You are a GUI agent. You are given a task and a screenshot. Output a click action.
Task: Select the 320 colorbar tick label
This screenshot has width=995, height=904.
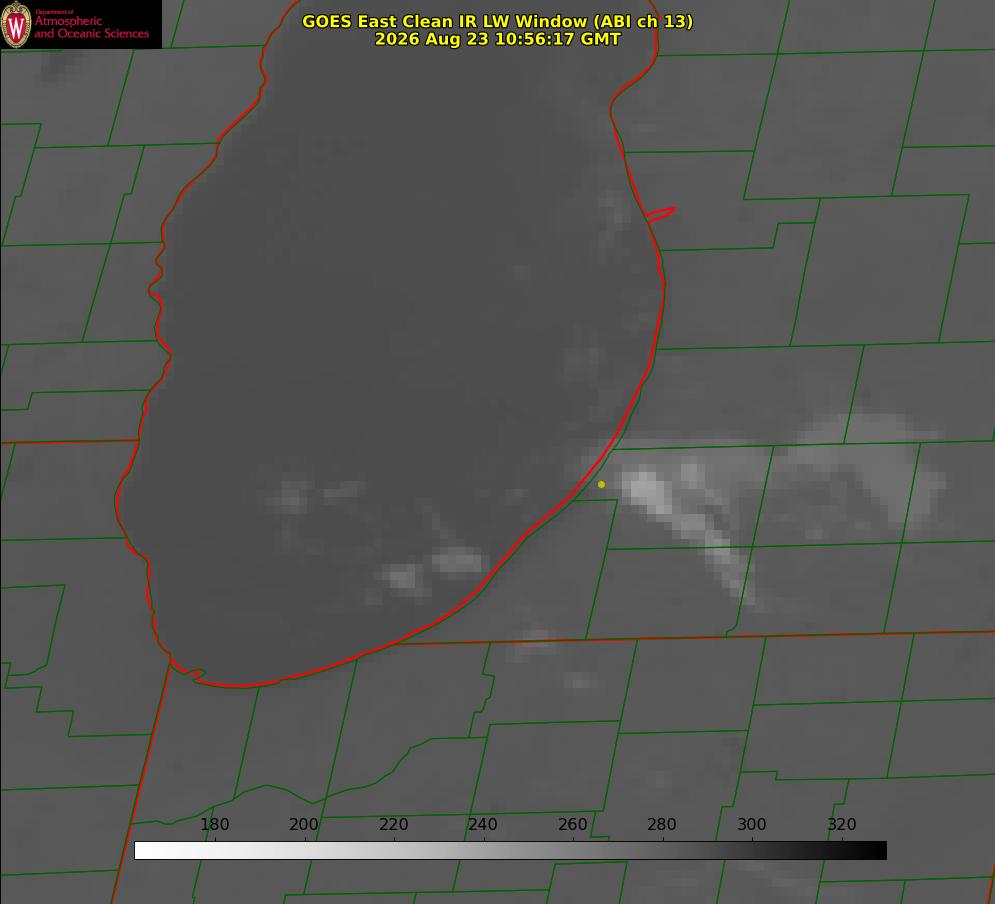pyautogui.click(x=842, y=824)
